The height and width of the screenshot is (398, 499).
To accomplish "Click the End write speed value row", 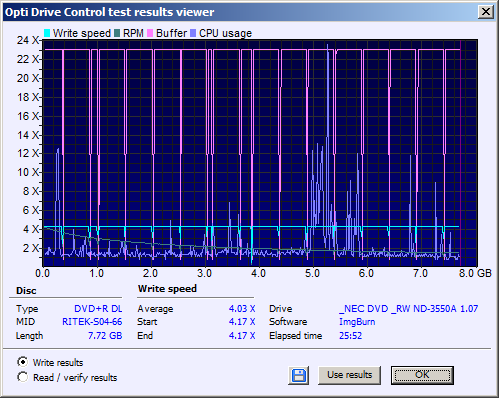I will [x=196, y=335].
